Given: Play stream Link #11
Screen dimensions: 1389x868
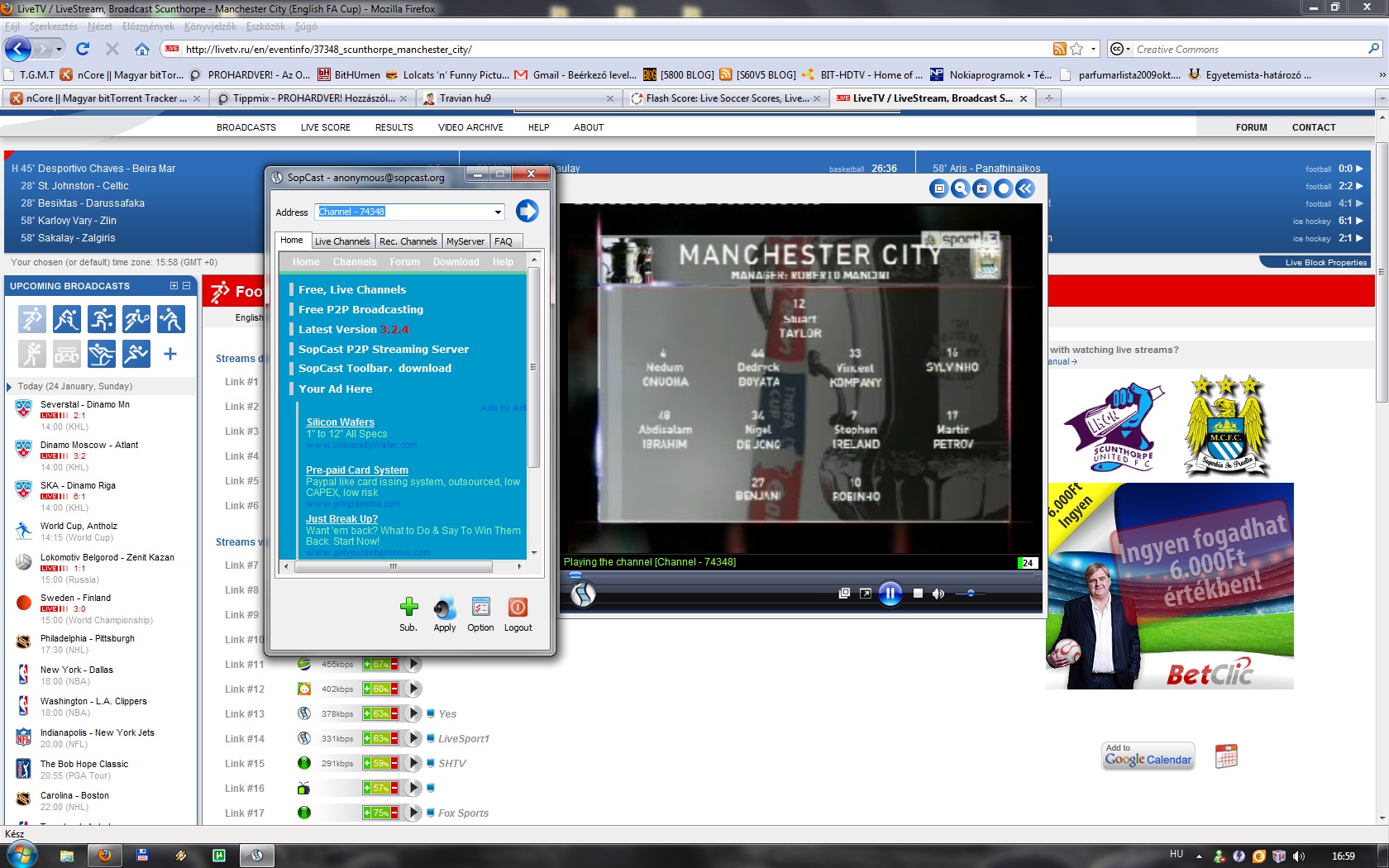Looking at the screenshot, I should point(413,665).
